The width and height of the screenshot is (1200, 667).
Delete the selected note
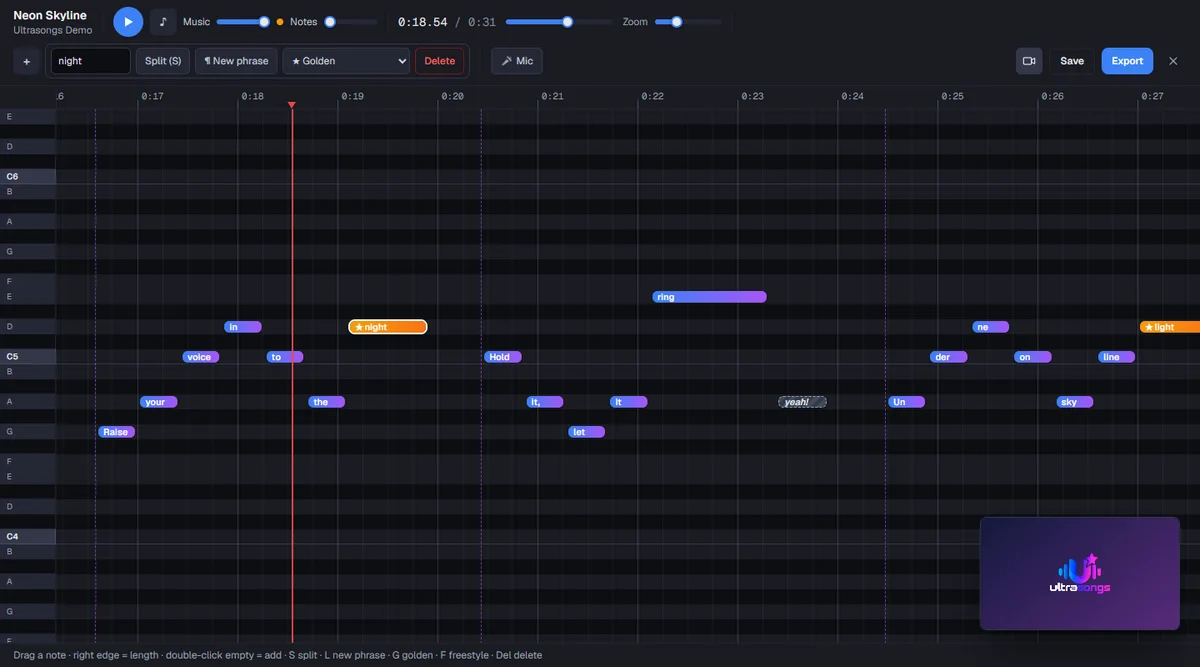pyautogui.click(x=439, y=61)
